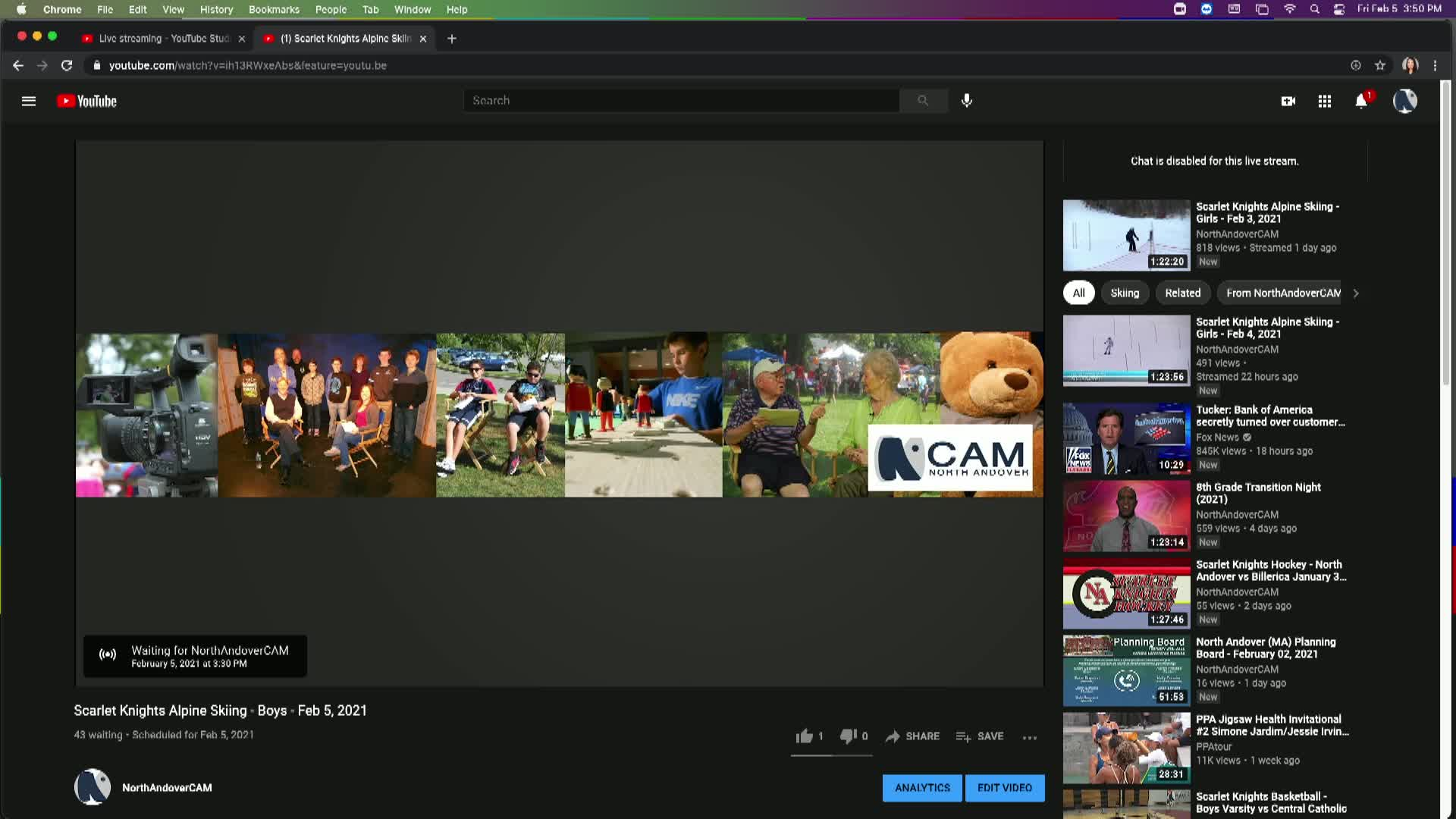
Task: Open Scarlet Knights Hockey video title
Action: 1271,570
